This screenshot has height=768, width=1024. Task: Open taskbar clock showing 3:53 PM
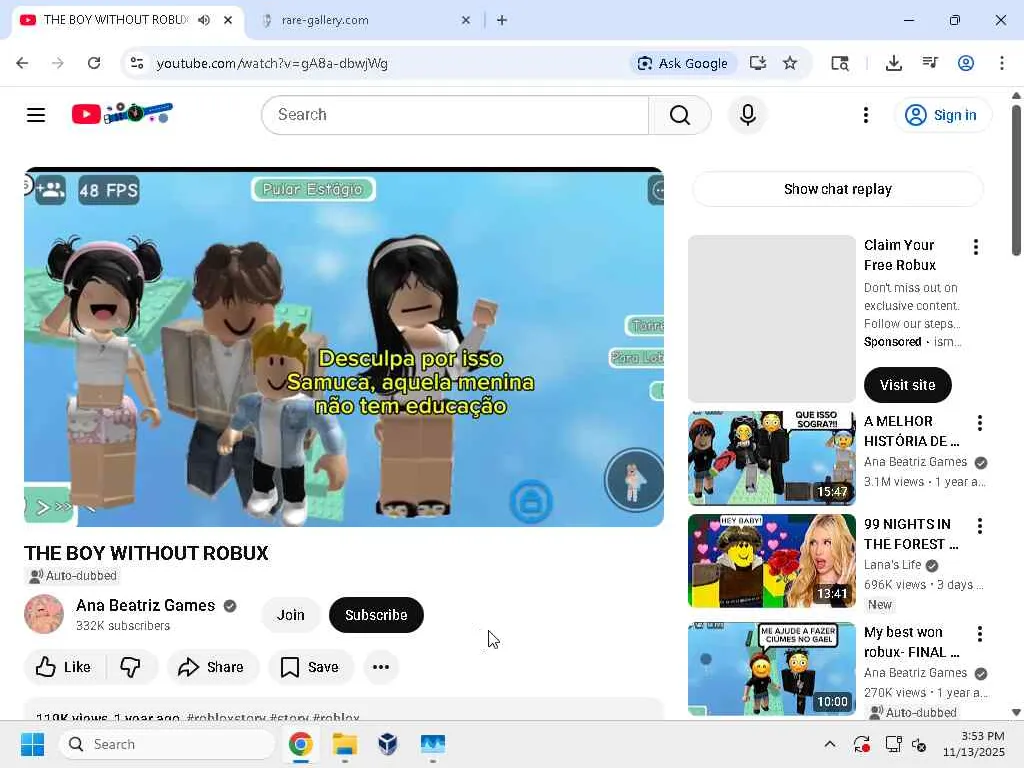(x=973, y=744)
